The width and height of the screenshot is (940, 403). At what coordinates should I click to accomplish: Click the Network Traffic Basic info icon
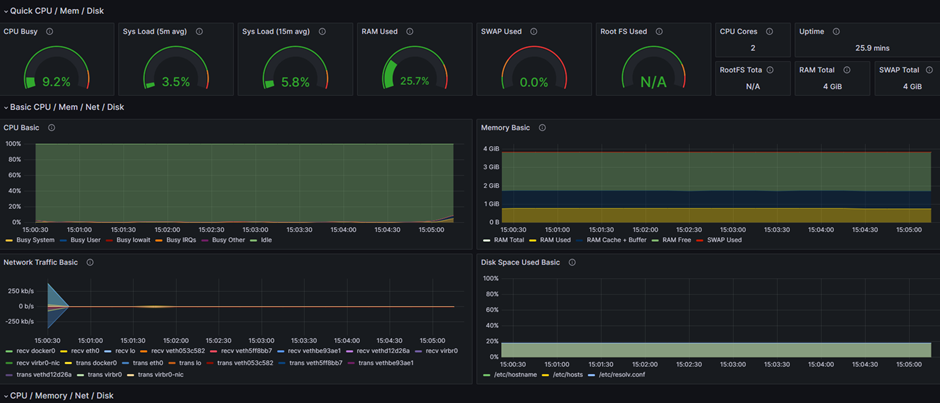(x=90, y=263)
